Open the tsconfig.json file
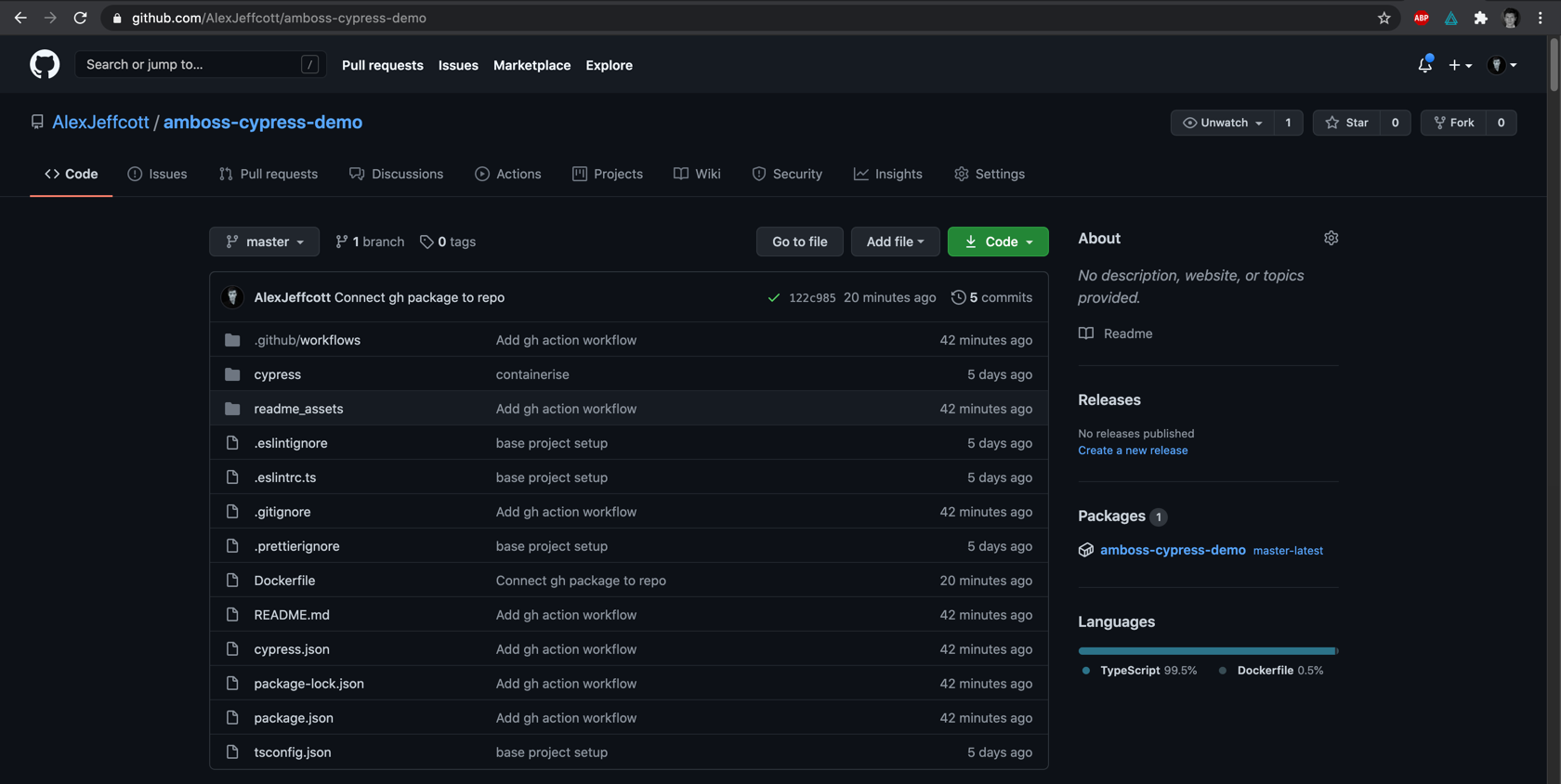 coord(293,752)
